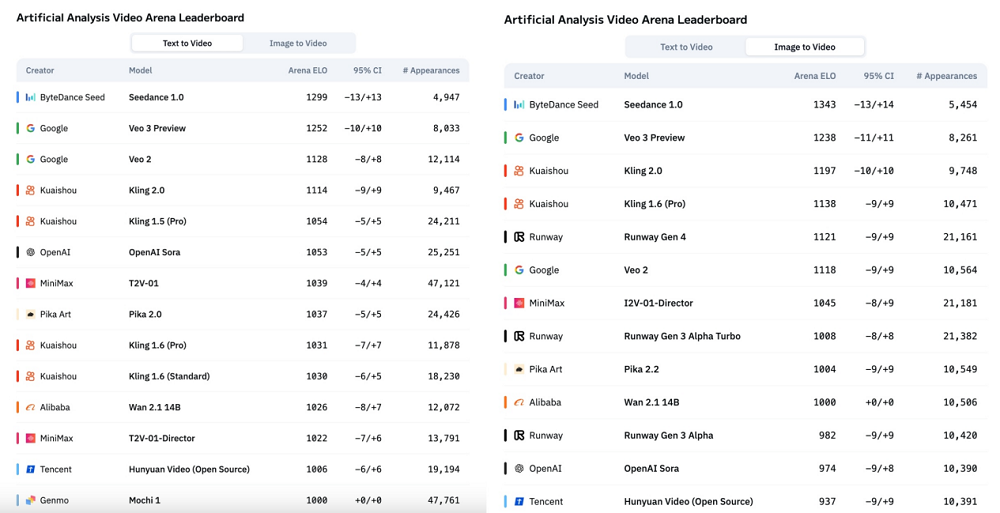Click the ByteDance Seed logo in the 1343 ELO row

519,105
